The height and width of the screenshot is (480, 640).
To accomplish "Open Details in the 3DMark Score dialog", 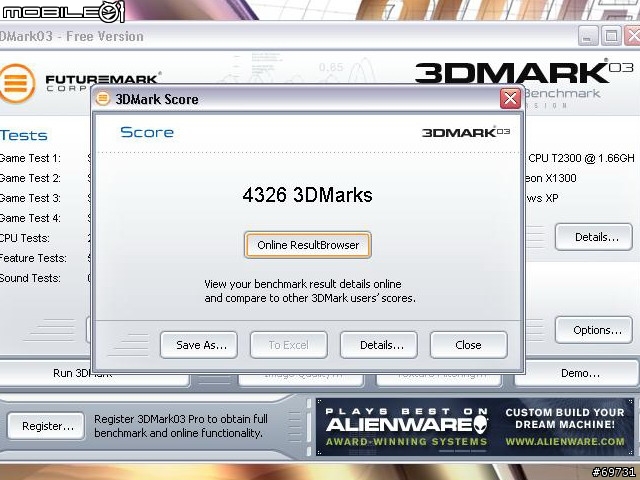I will tap(379, 345).
